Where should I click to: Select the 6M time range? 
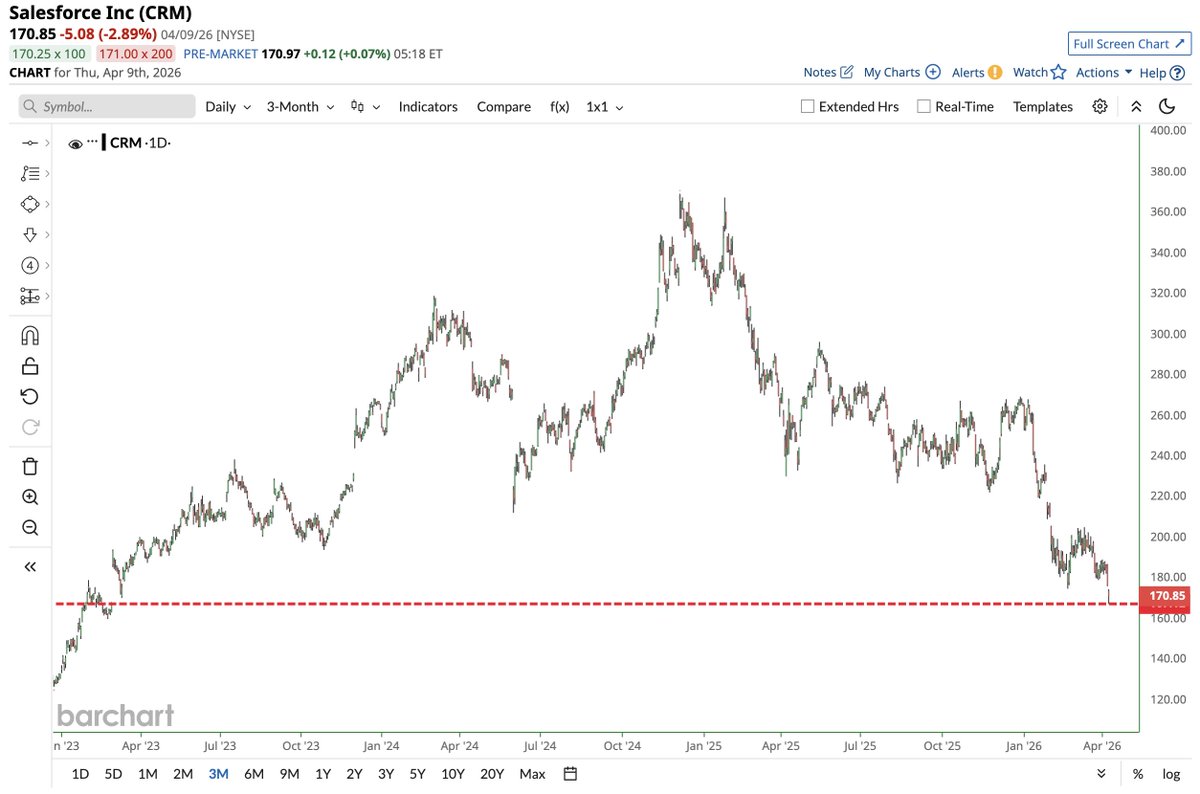[254, 773]
